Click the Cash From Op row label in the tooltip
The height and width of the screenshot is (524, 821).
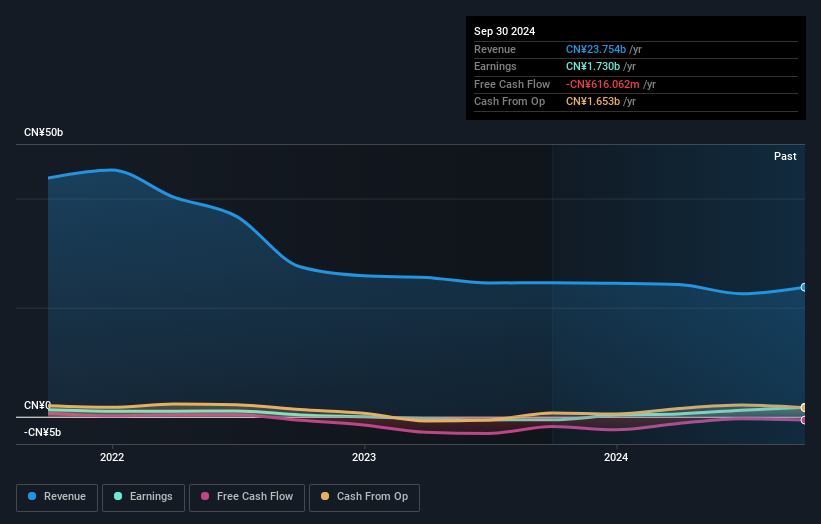click(509, 102)
